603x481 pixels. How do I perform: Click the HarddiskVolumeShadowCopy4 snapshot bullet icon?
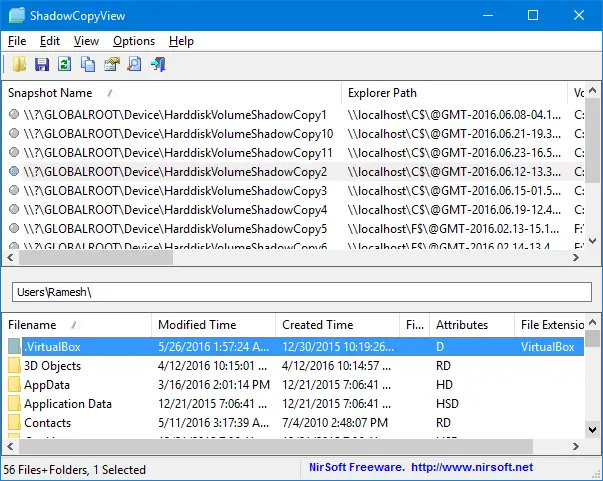click(x=14, y=210)
